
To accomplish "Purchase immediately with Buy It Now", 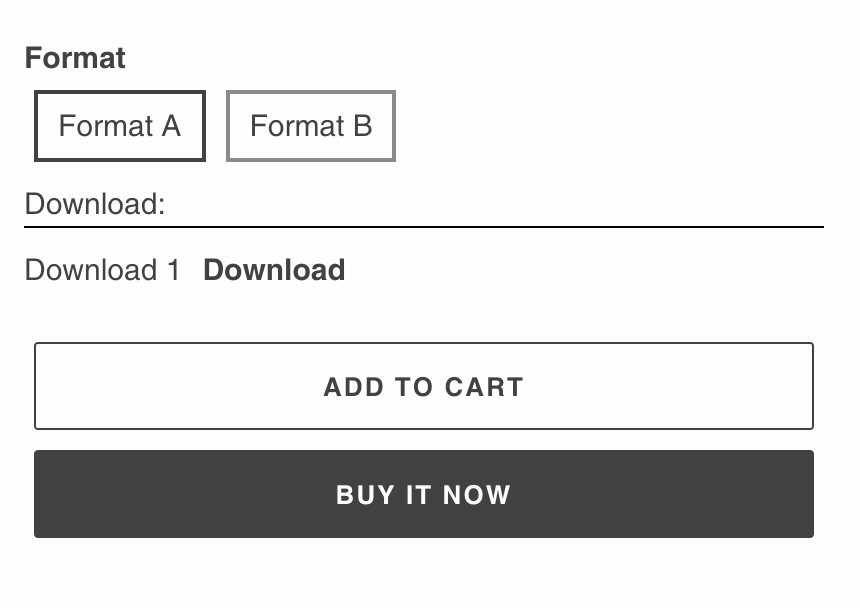I will tap(424, 494).
